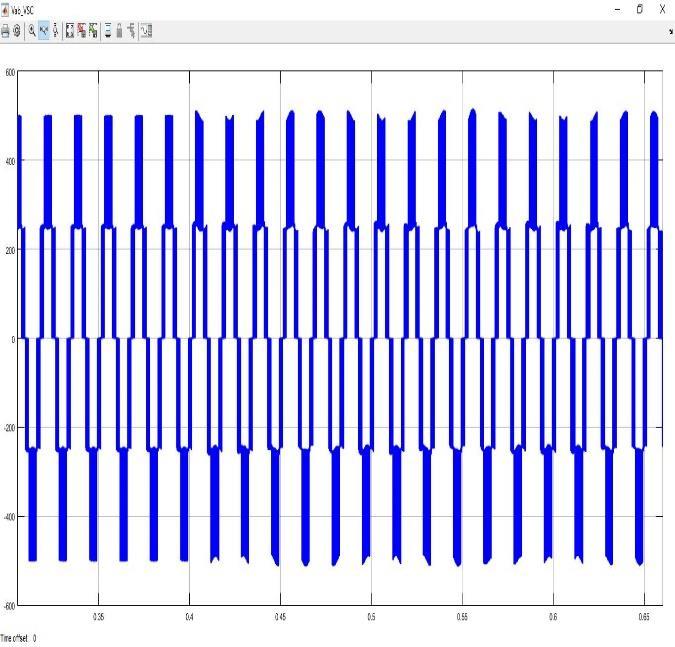Click the lock axes selection padlock
Screen dimensions: 675x647
120,31
